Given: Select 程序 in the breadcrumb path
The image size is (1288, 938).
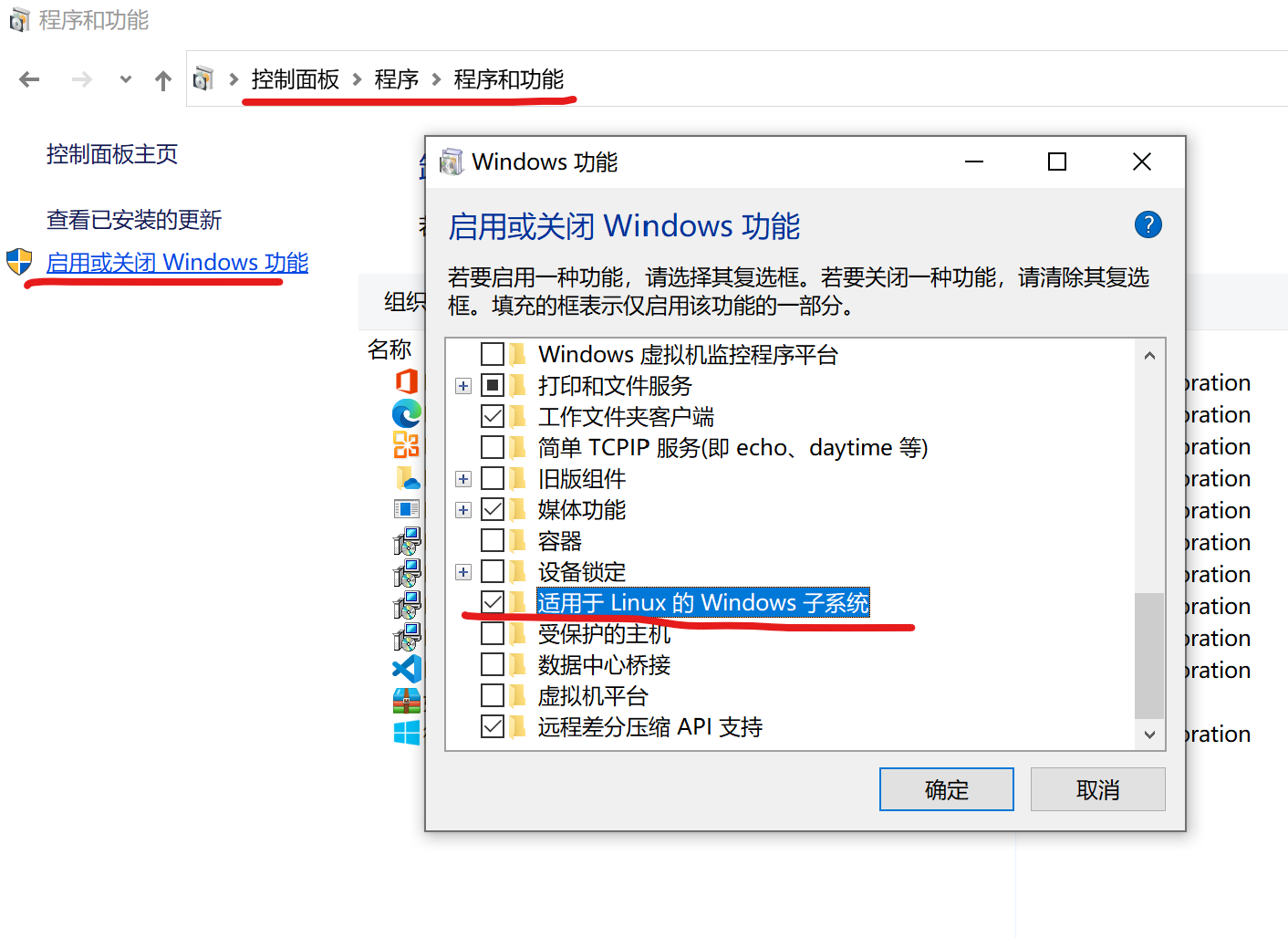Looking at the screenshot, I should 397,79.
